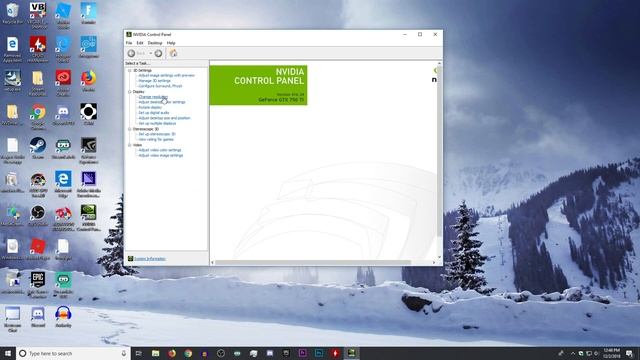Select the Google Chrome desktop shortcut

pyautogui.click(x=38, y=116)
